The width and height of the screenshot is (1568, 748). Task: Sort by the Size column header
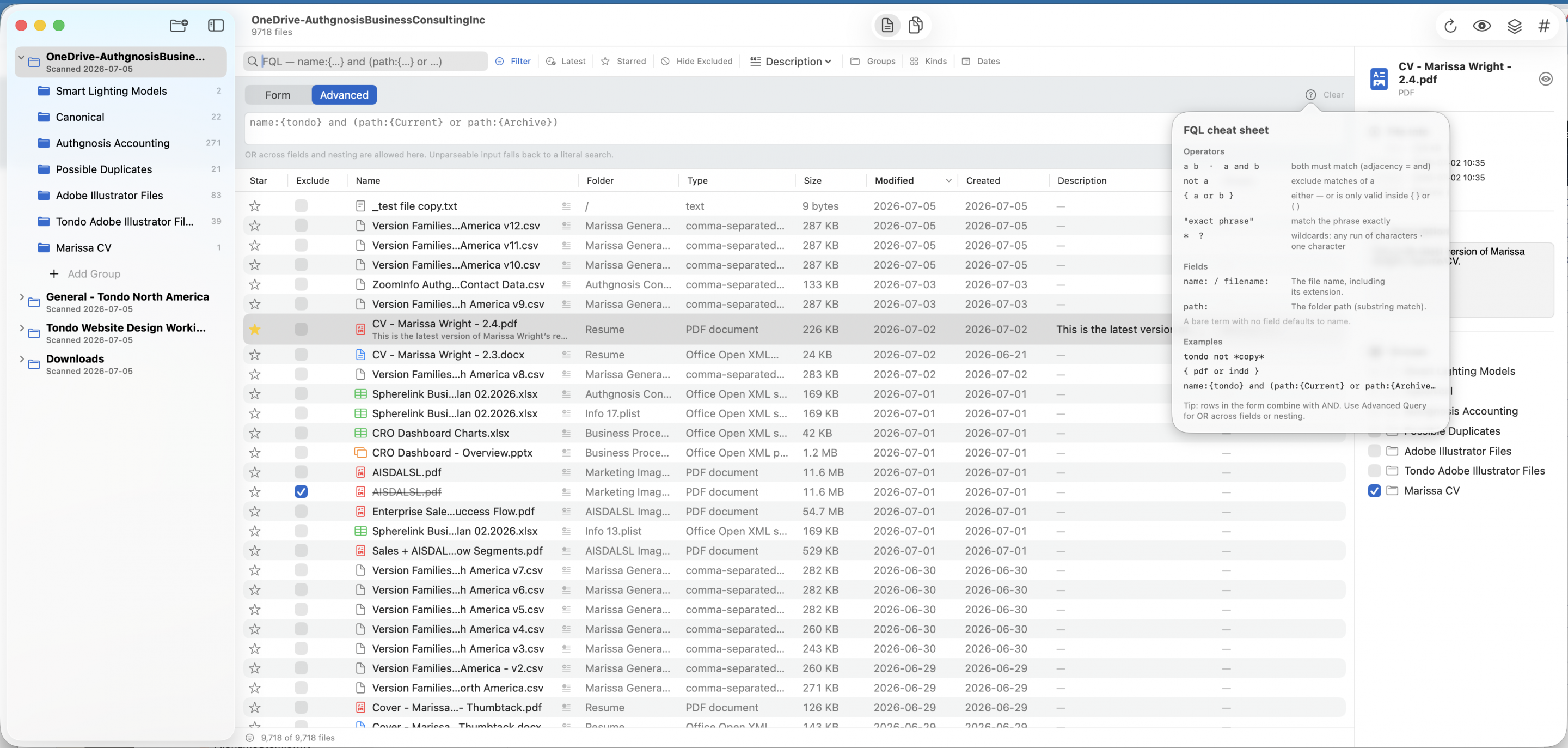[812, 180]
